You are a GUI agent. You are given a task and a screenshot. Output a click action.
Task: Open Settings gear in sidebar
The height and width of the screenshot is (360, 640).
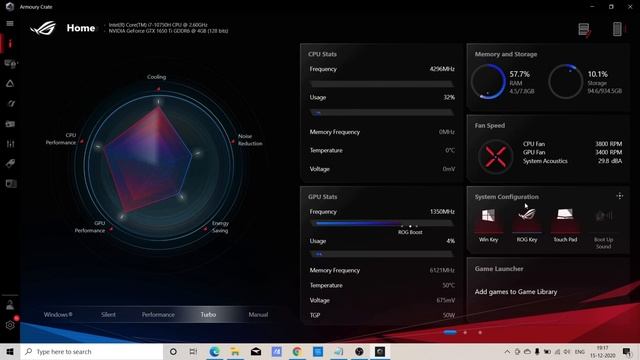(10, 325)
